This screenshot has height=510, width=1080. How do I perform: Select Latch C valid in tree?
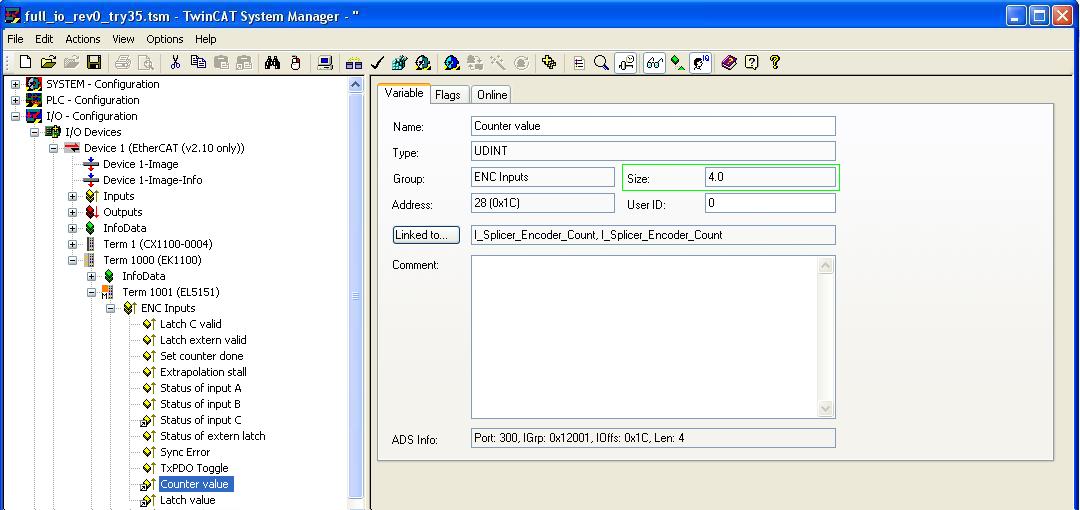[191, 324]
